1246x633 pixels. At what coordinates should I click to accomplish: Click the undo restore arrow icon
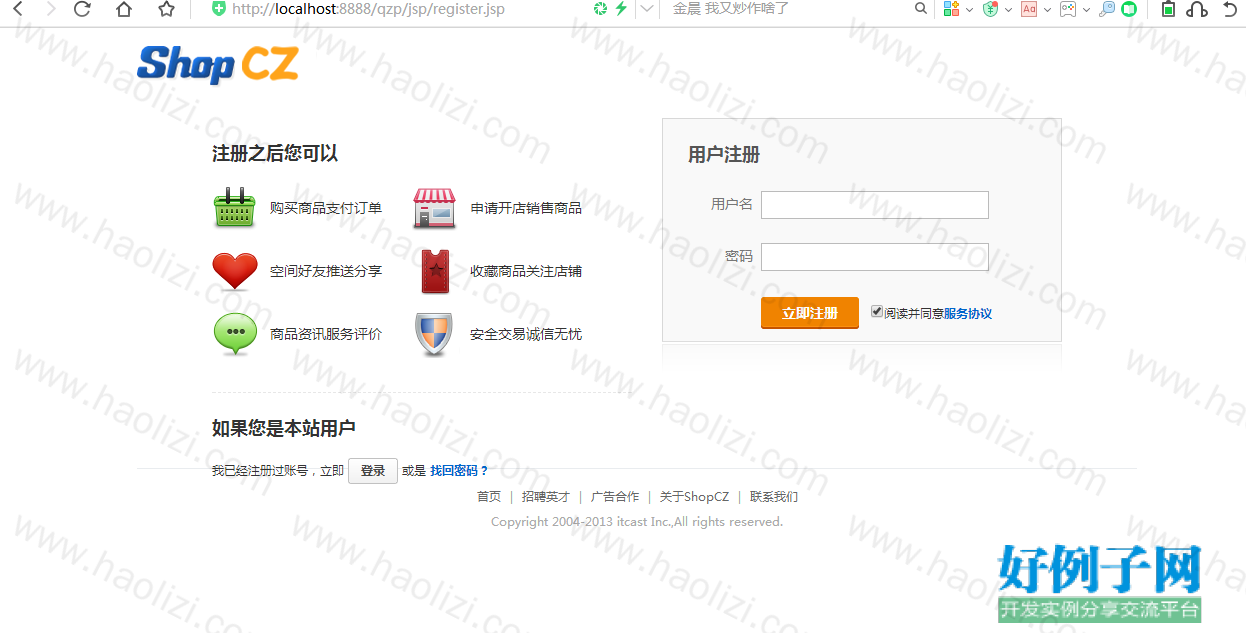point(1229,9)
